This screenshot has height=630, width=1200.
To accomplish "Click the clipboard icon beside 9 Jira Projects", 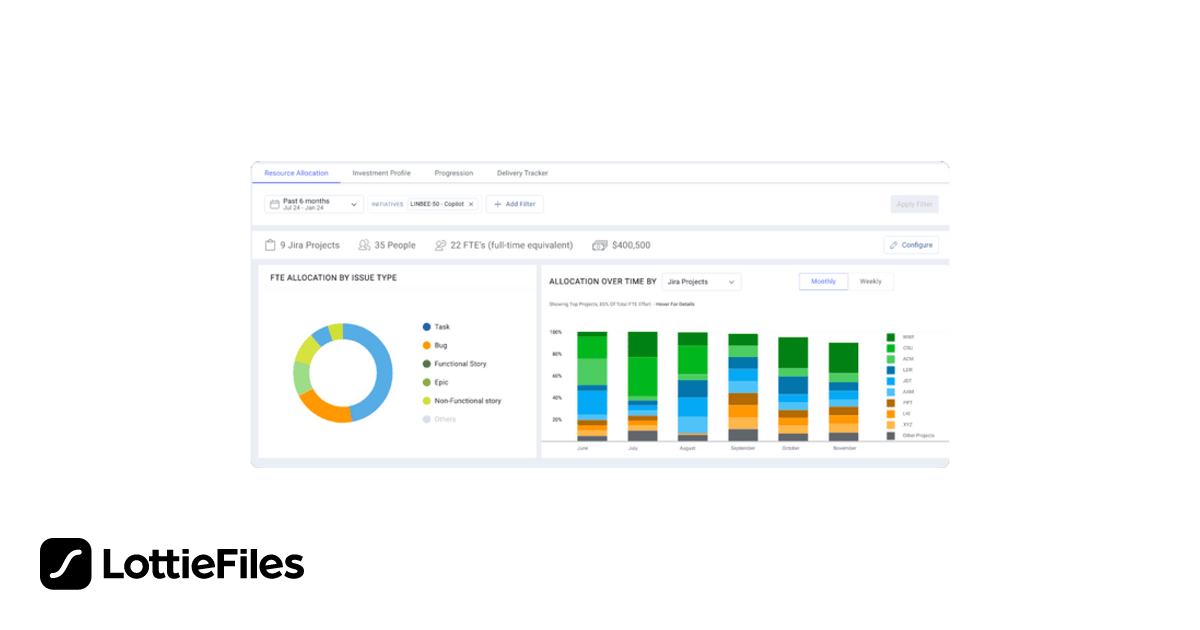I will point(272,244).
